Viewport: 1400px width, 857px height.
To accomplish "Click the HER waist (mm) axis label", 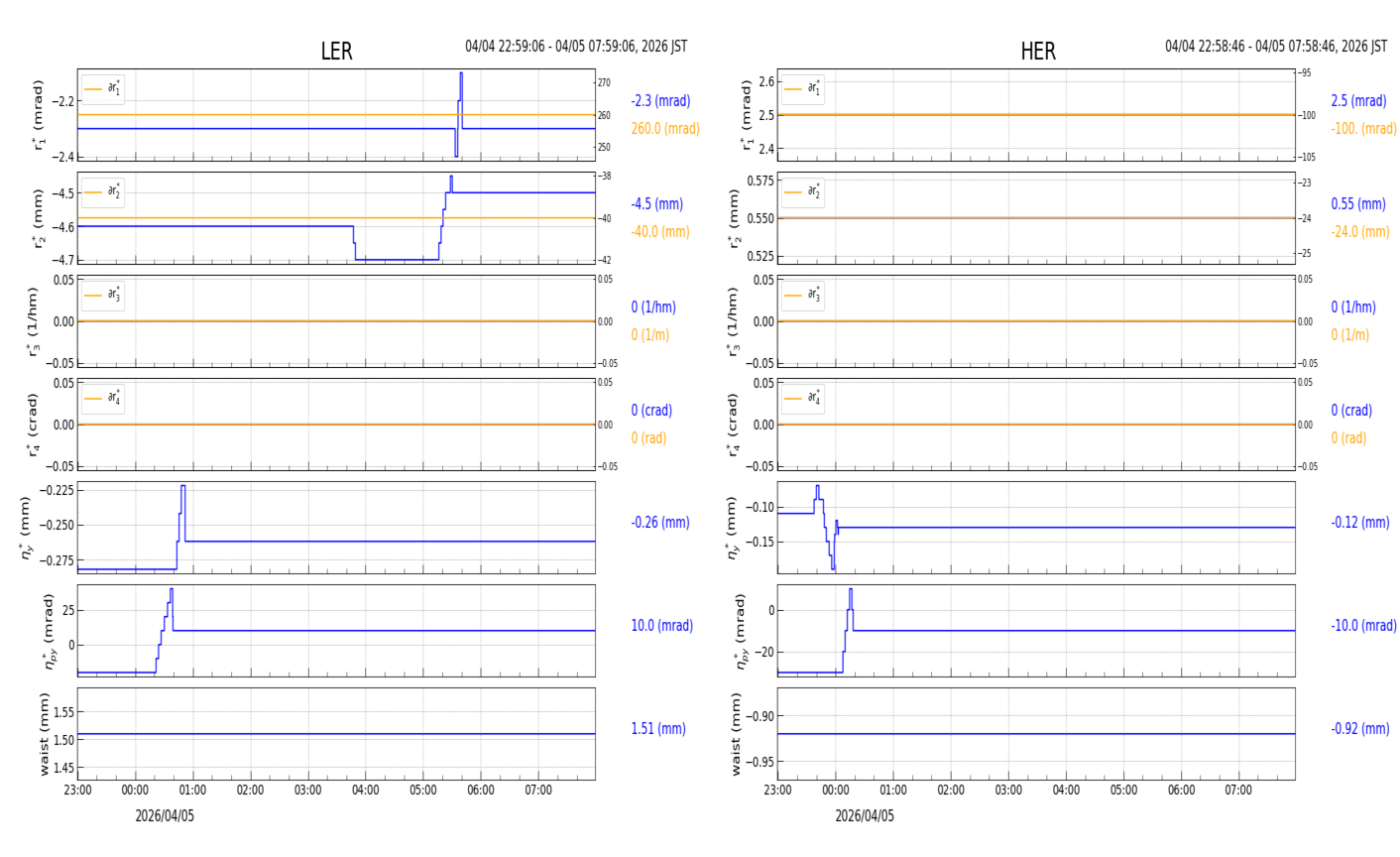I will 736,734.
